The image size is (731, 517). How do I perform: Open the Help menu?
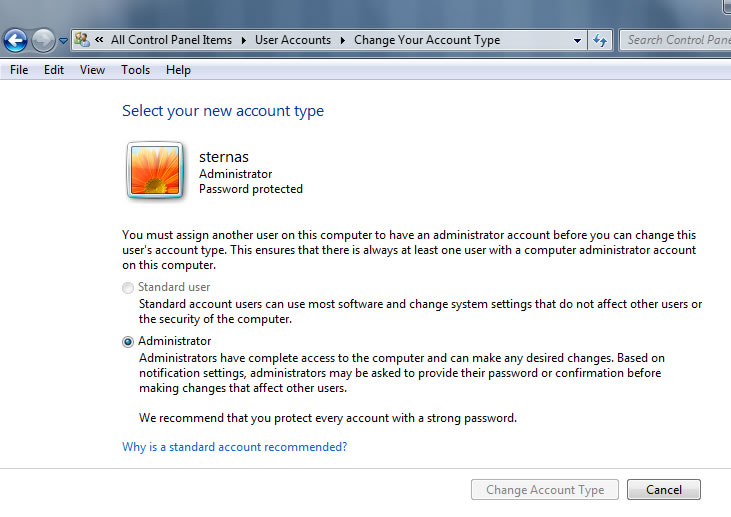[178, 70]
